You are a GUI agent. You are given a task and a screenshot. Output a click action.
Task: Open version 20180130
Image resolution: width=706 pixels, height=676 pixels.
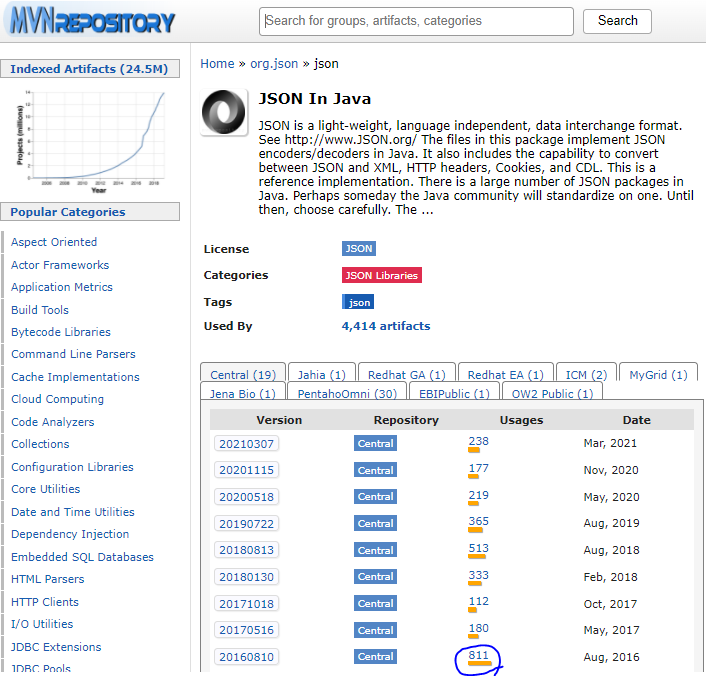tap(246, 577)
